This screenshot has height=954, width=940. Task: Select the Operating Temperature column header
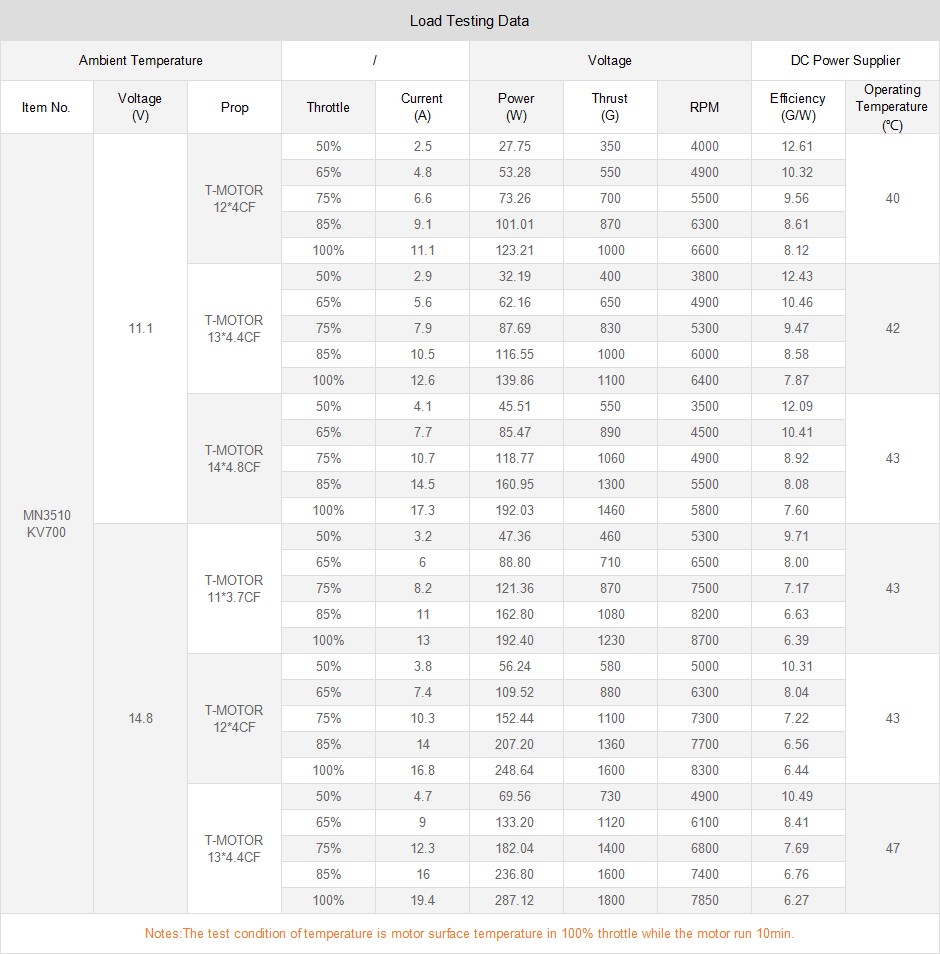point(892,107)
